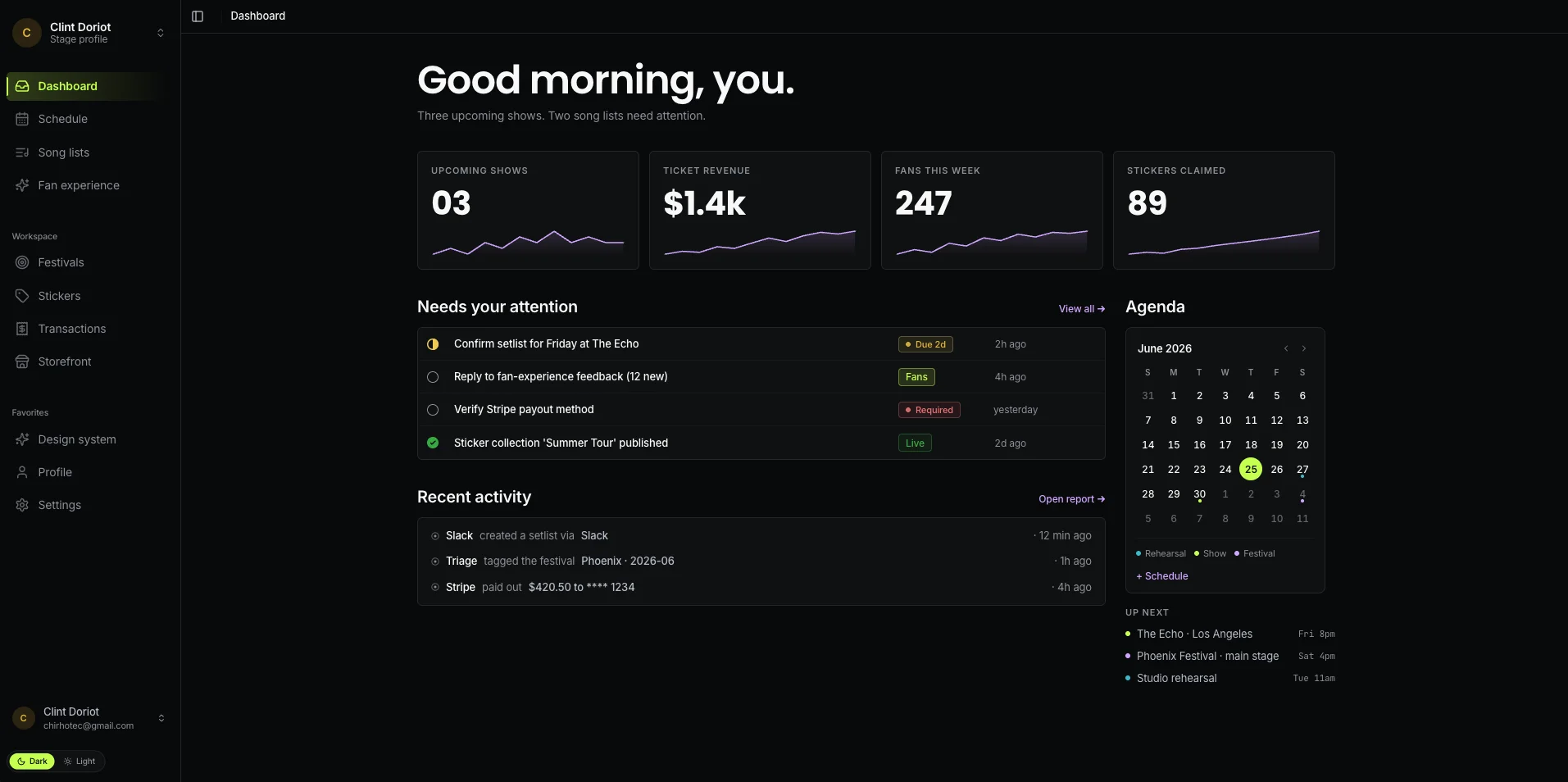Click the Schedule calendar icon
1568x782 pixels.
point(22,119)
